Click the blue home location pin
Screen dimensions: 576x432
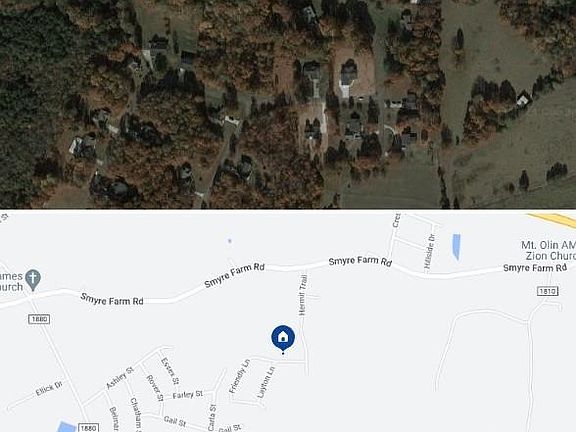283,338
